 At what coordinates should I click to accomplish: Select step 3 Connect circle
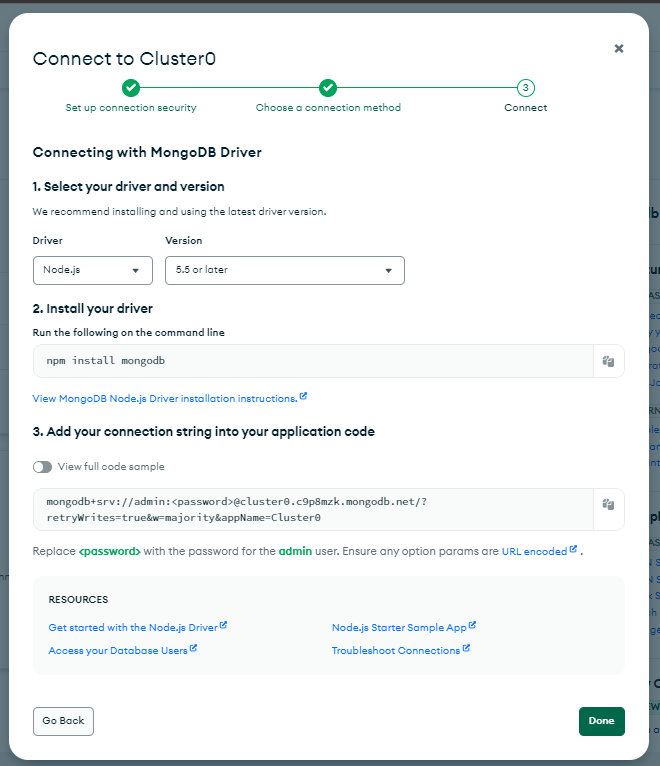pyautogui.click(x=526, y=88)
